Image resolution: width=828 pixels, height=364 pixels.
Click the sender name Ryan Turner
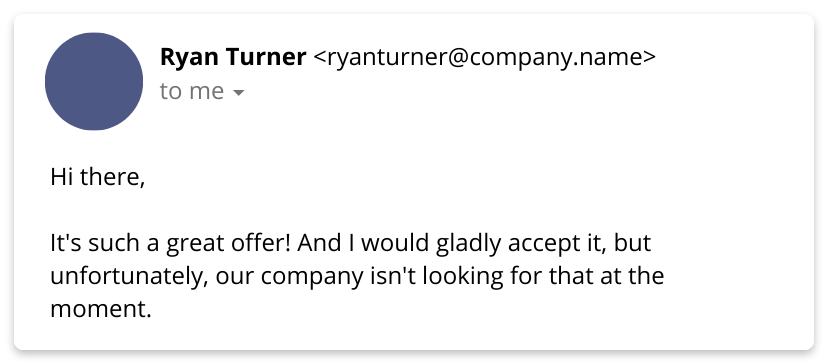(233, 57)
